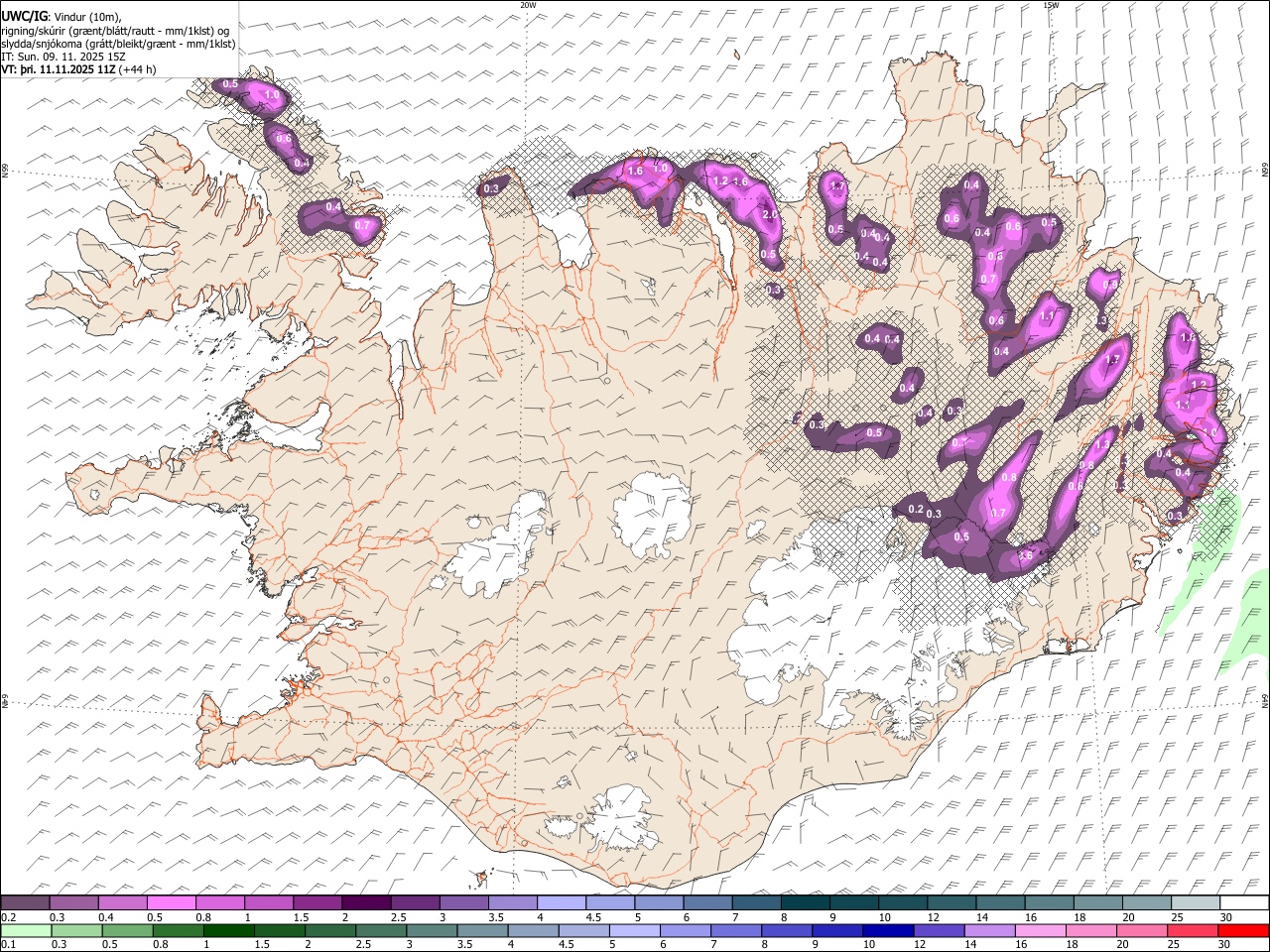Click the 'rigning/skúrir' legend description line
1270x952 pixels.
click(x=116, y=31)
